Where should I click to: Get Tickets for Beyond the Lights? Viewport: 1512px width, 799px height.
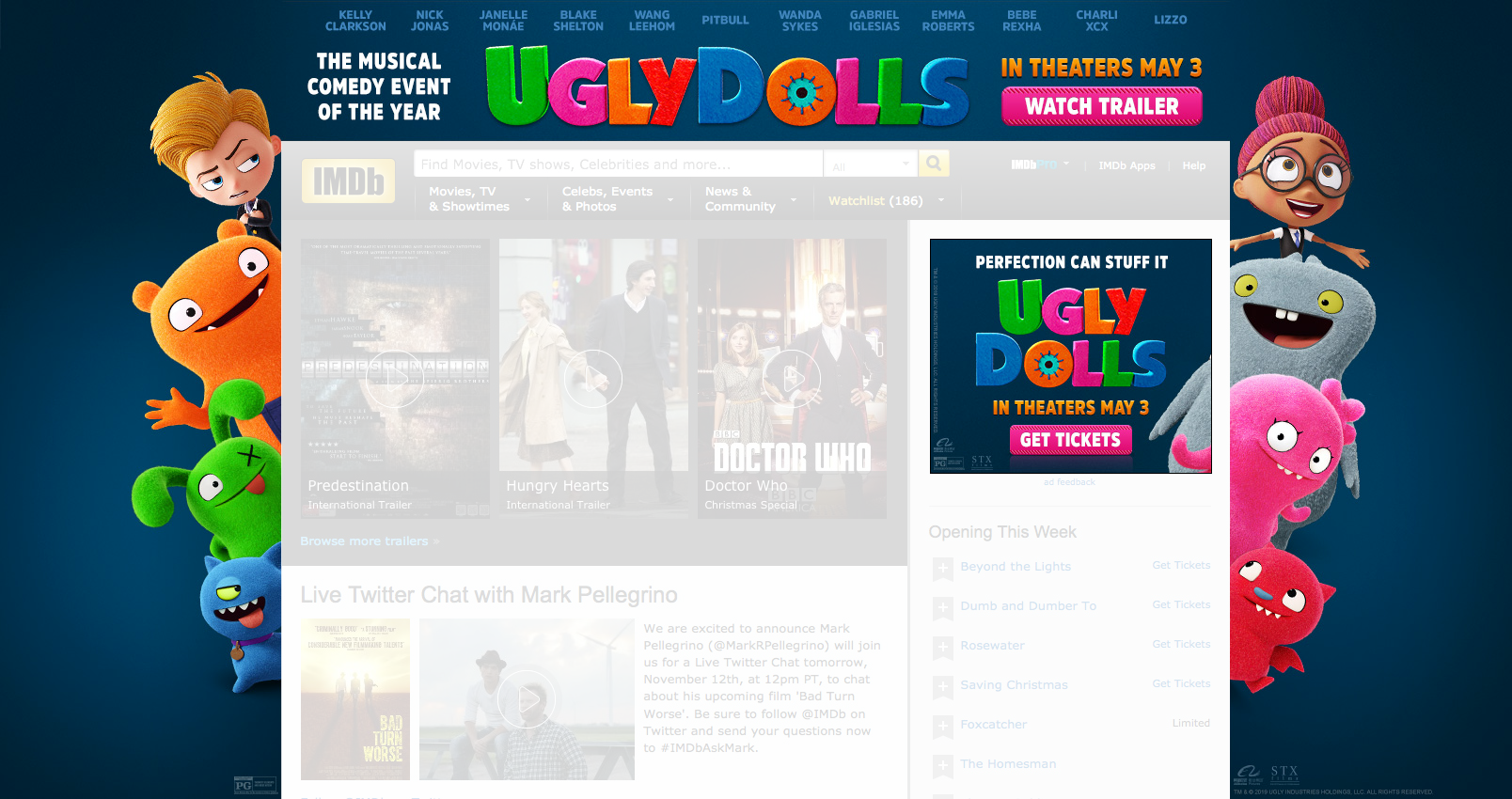[1181, 565]
